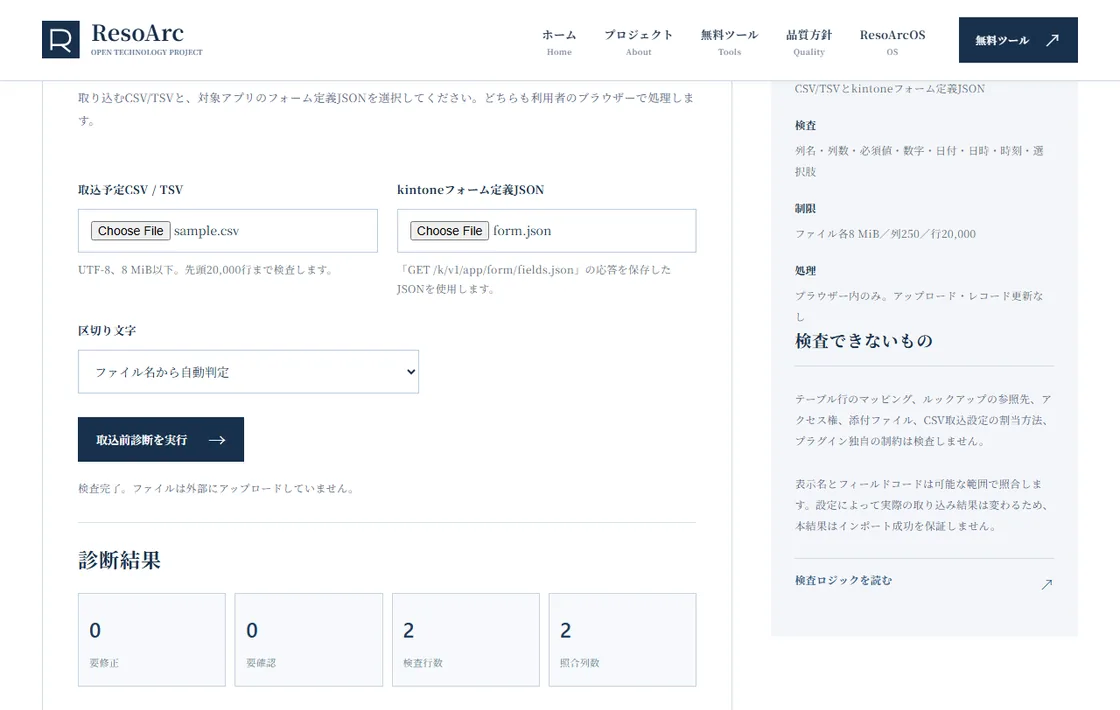Click the ResoArc R logo icon
Image resolution: width=1120 pixels, height=710 pixels.
61,39
